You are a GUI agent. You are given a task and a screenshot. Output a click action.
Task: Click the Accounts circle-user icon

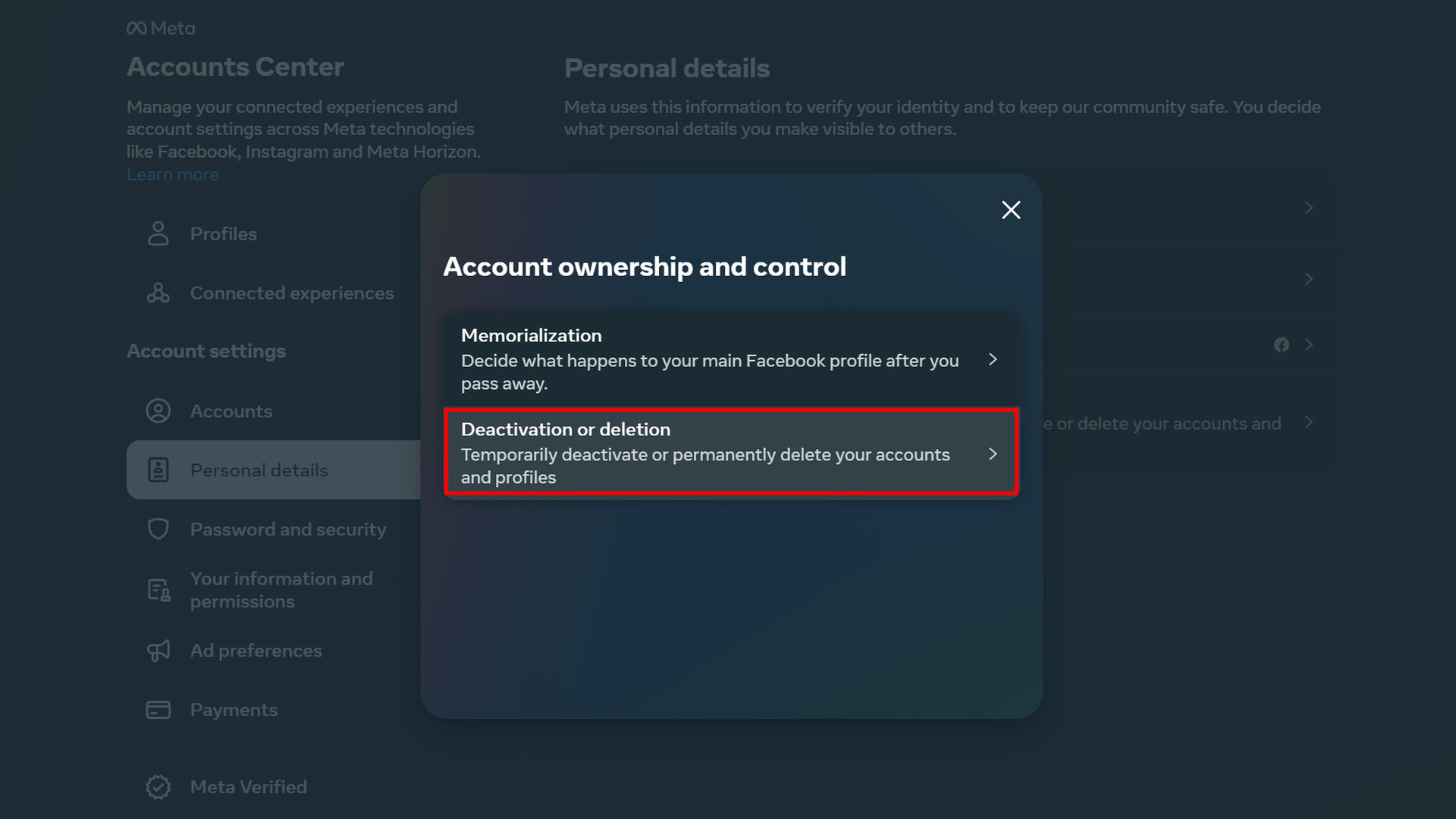coord(158,411)
